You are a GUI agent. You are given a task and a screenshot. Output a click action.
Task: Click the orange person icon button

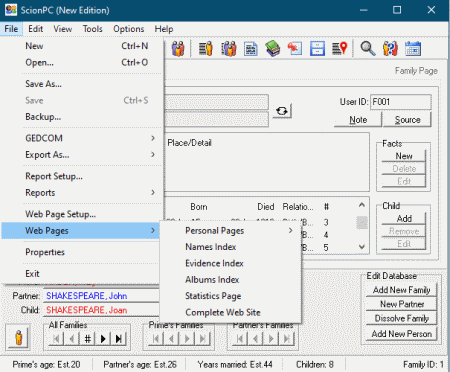point(19,337)
